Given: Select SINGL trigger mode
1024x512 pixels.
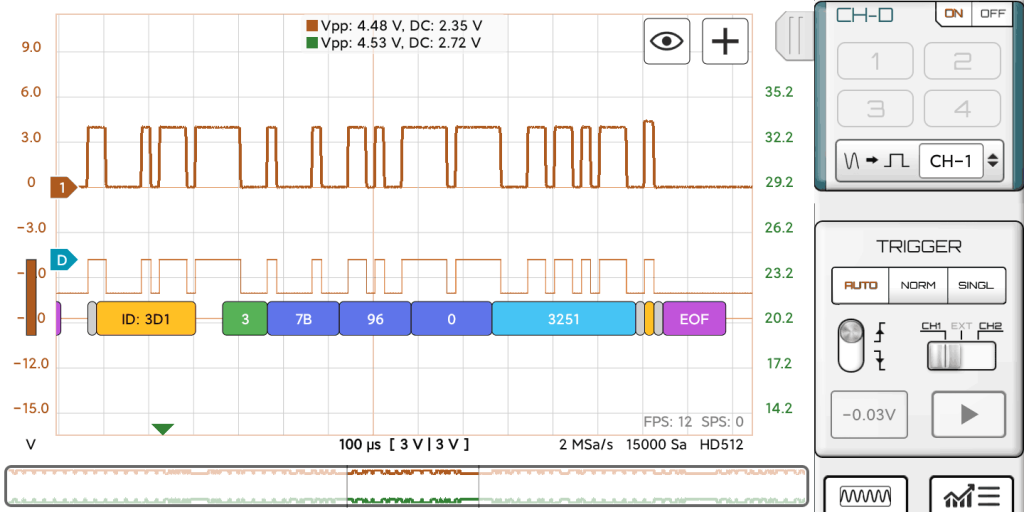Looking at the screenshot, I should pos(975,285).
